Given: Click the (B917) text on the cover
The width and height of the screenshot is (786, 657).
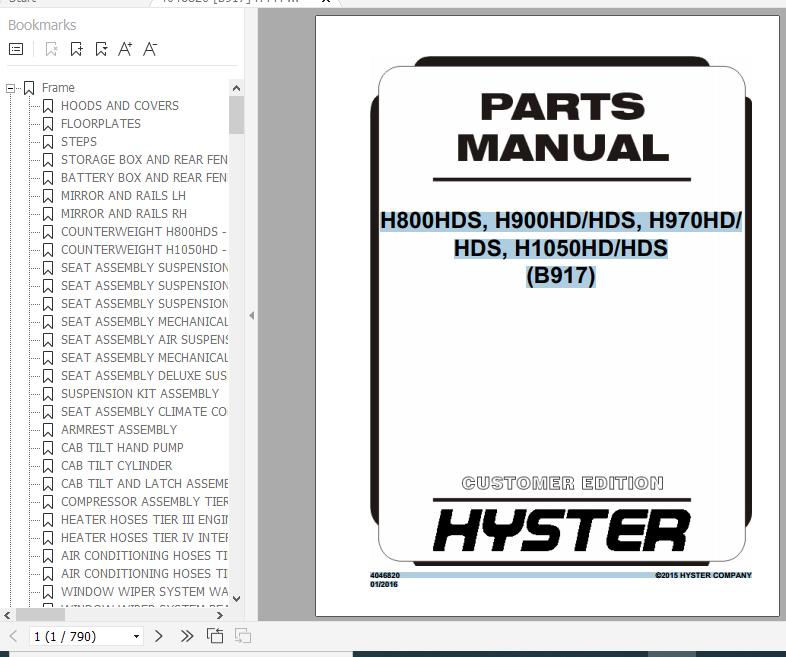Looking at the screenshot, I should [561, 276].
